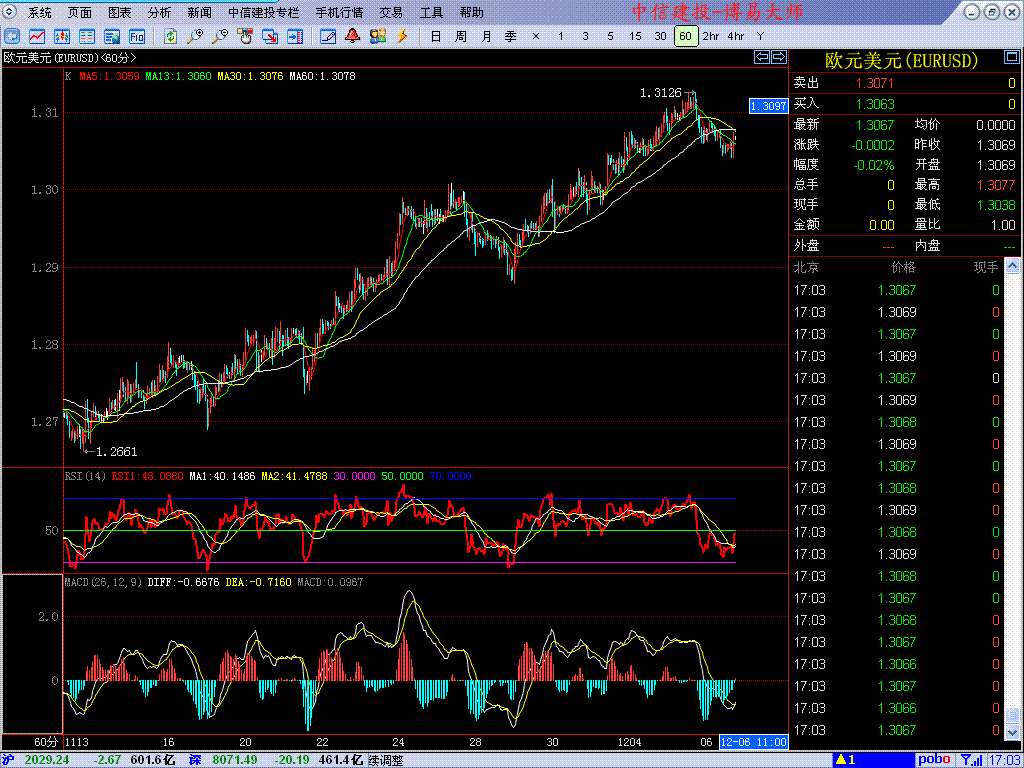Image resolution: width=1024 pixels, height=768 pixels.
Task: Open the 工具 menu
Action: 431,12
